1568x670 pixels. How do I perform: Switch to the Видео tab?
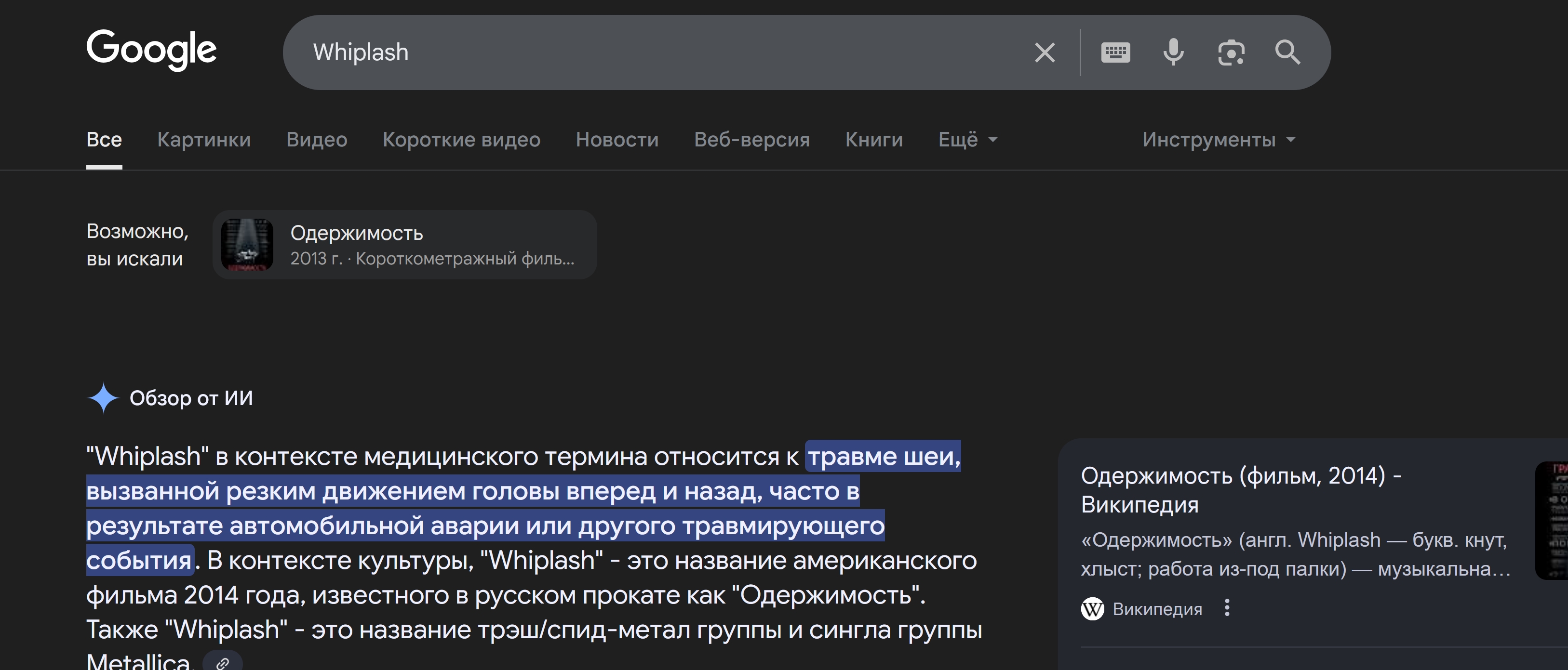[317, 140]
